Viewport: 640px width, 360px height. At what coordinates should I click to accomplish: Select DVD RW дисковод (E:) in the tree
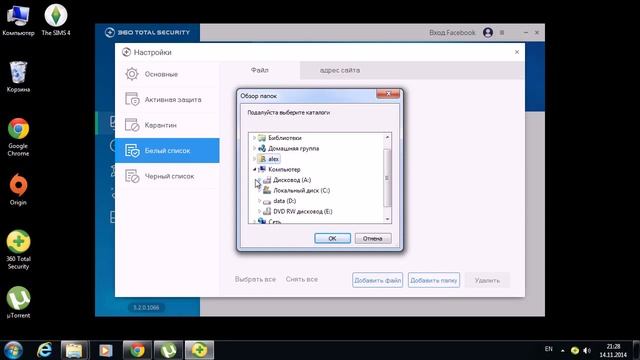click(x=302, y=211)
